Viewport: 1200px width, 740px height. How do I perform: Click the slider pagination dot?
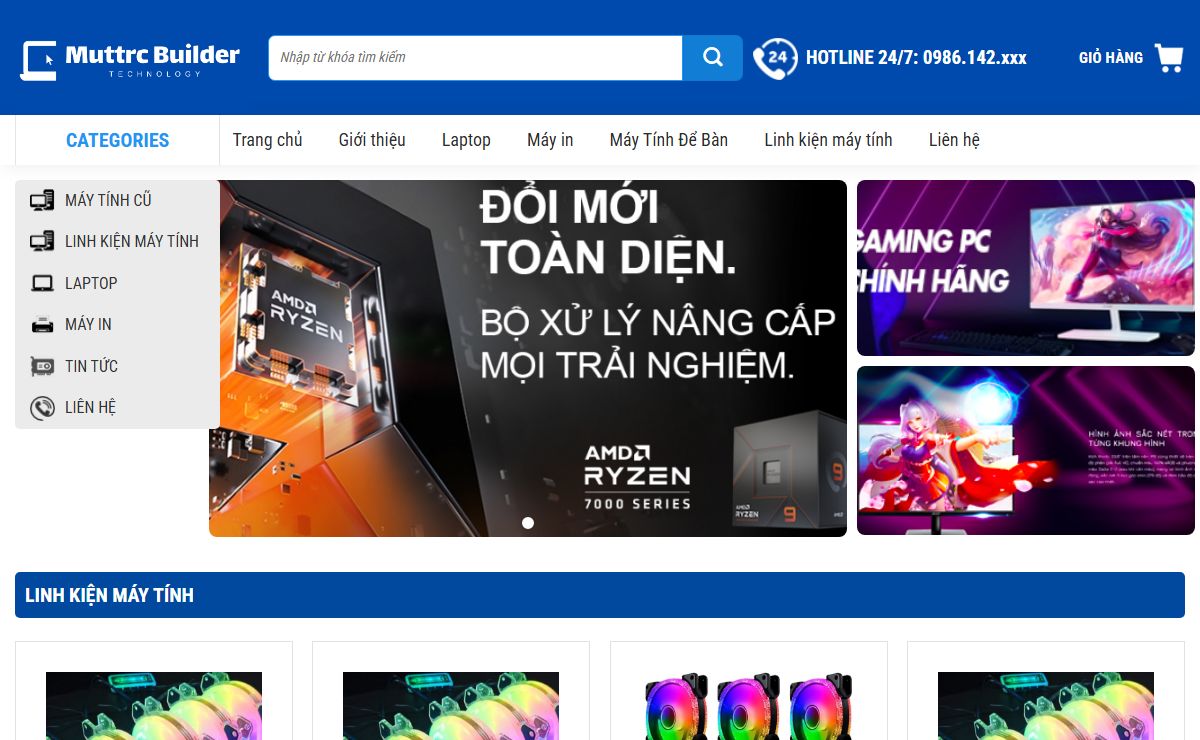528,523
